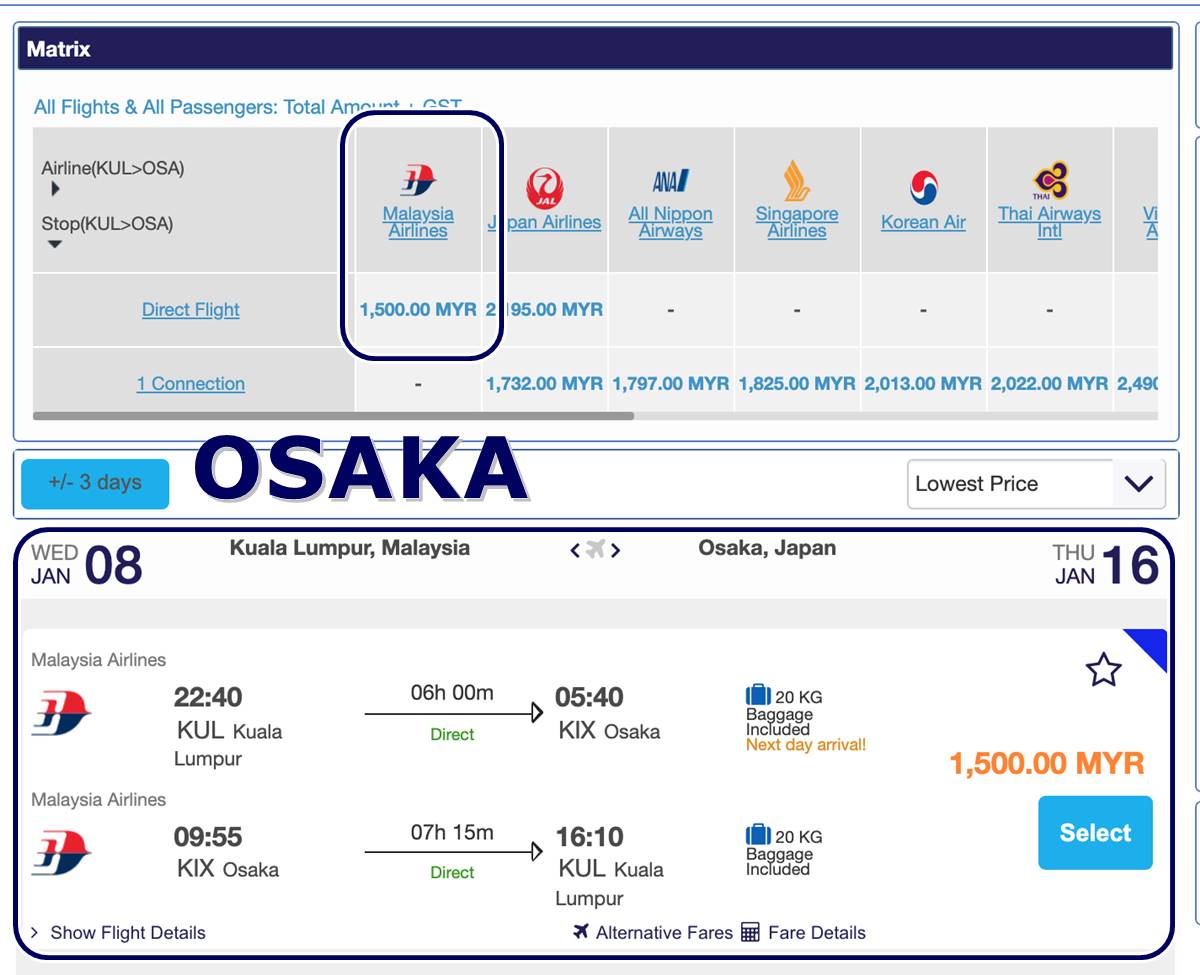Open the Thai Airways Intl link

point(1049,222)
